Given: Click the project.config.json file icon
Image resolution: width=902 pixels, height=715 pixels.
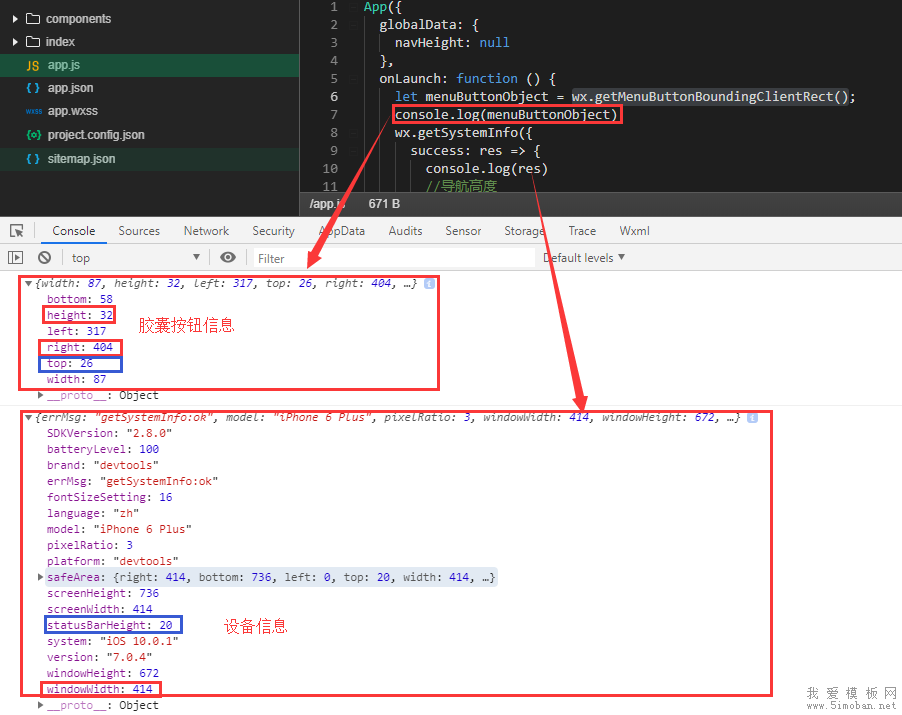Looking at the screenshot, I should point(33,135).
